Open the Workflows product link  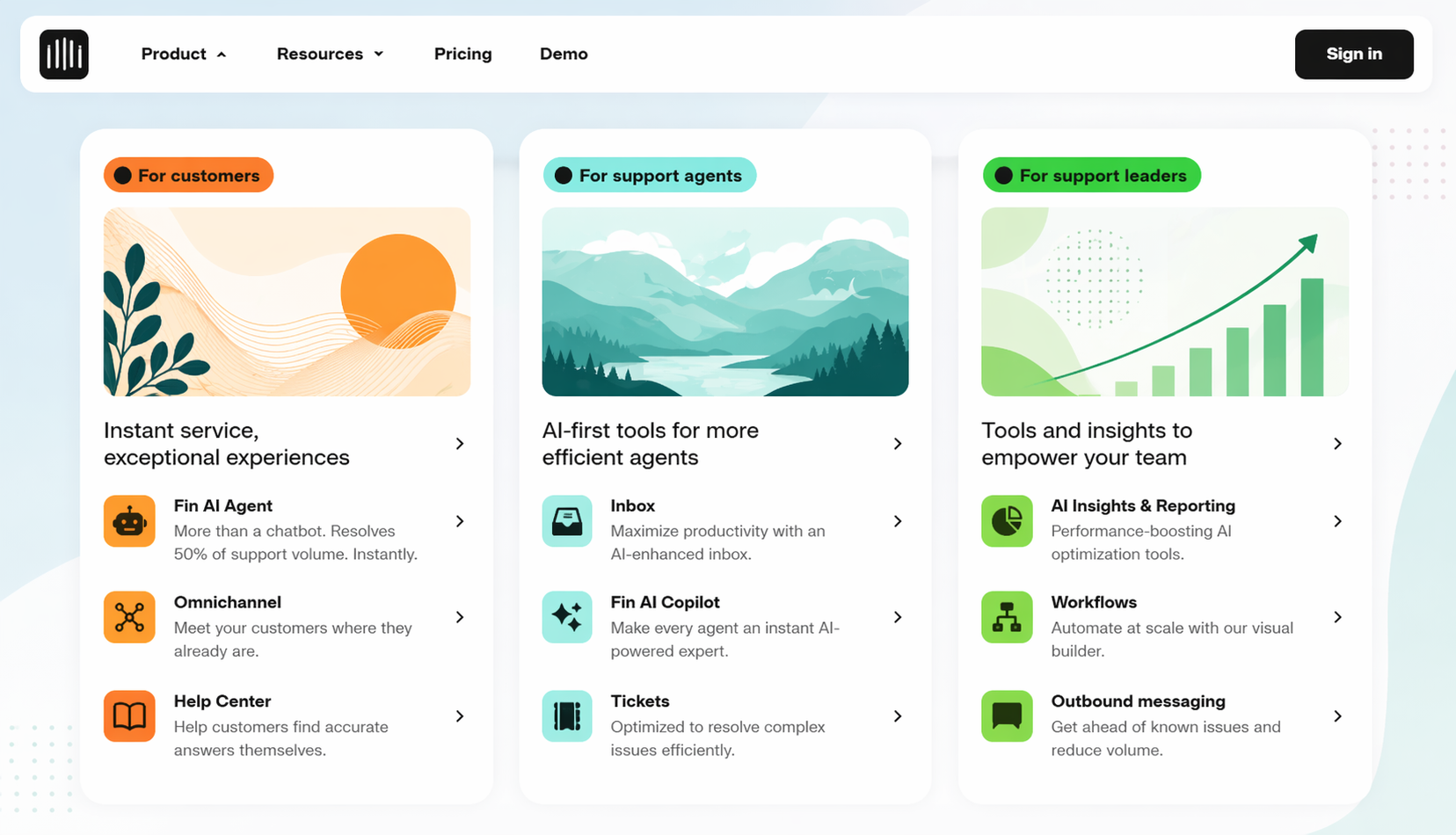click(1095, 602)
